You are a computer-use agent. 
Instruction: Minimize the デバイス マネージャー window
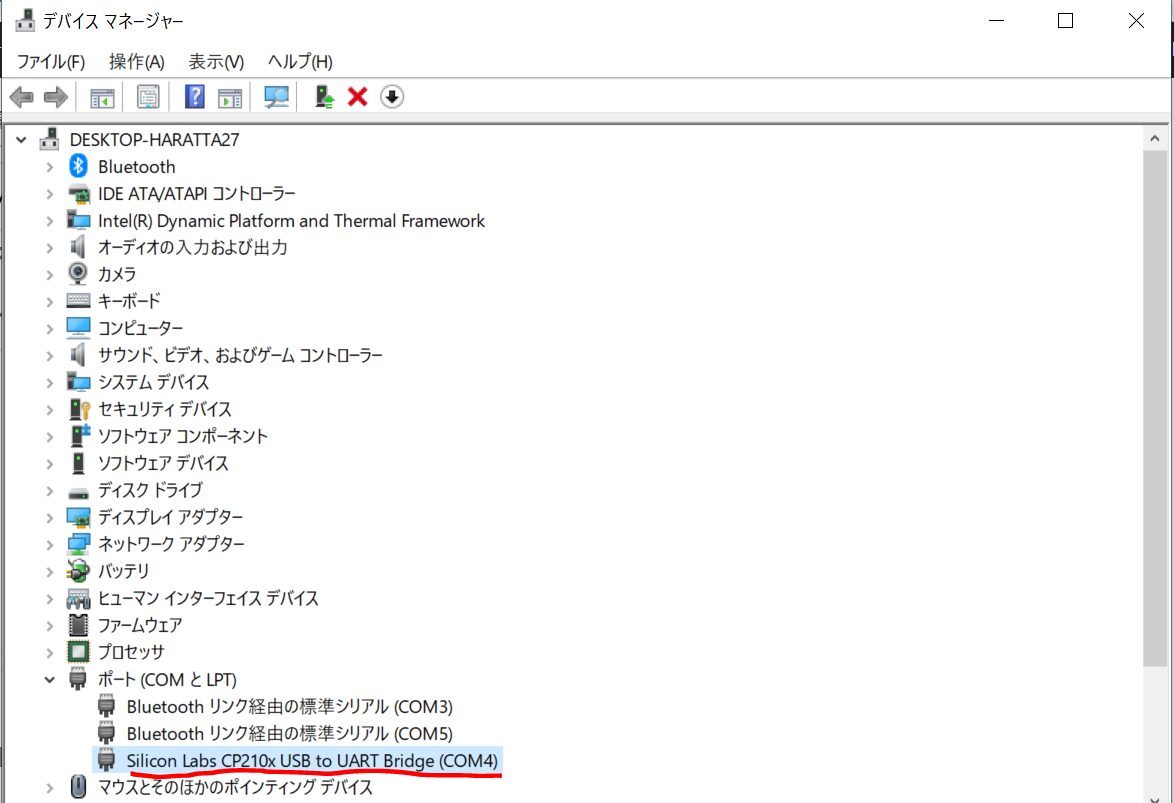[x=996, y=21]
